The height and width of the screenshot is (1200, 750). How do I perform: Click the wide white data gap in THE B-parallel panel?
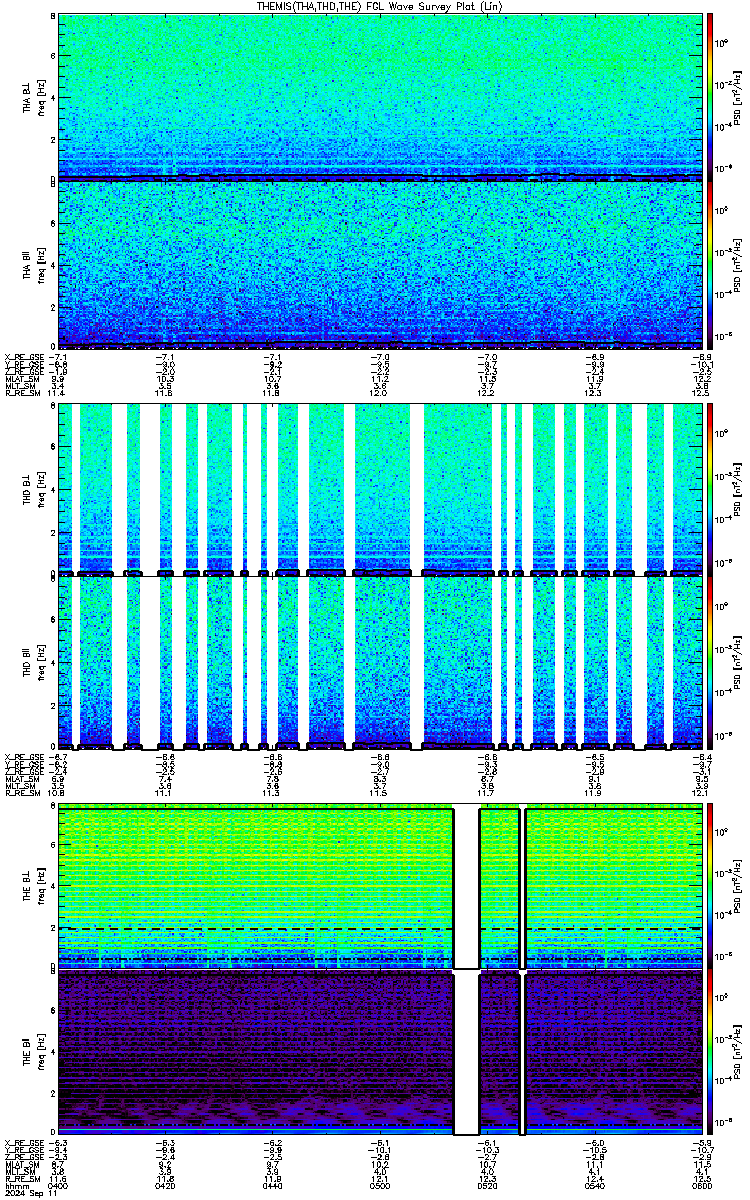[466, 1053]
